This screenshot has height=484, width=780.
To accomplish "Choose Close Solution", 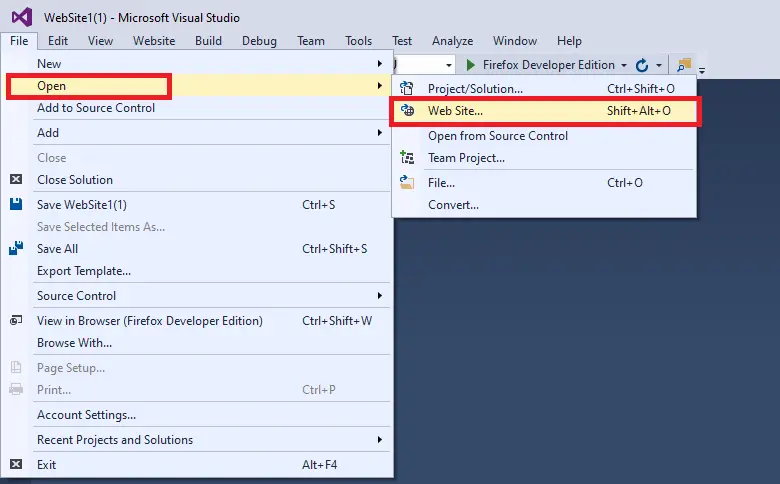I will click(x=197, y=179).
